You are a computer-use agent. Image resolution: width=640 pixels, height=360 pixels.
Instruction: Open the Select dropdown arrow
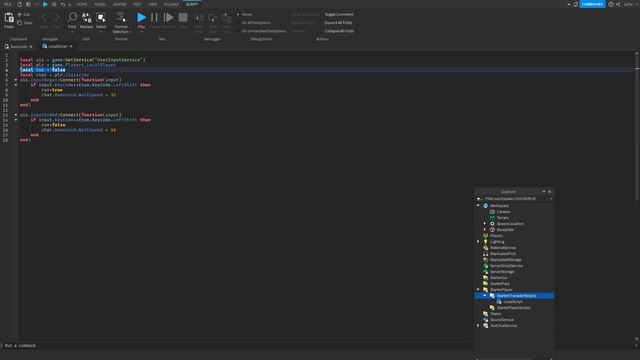tap(101, 32)
